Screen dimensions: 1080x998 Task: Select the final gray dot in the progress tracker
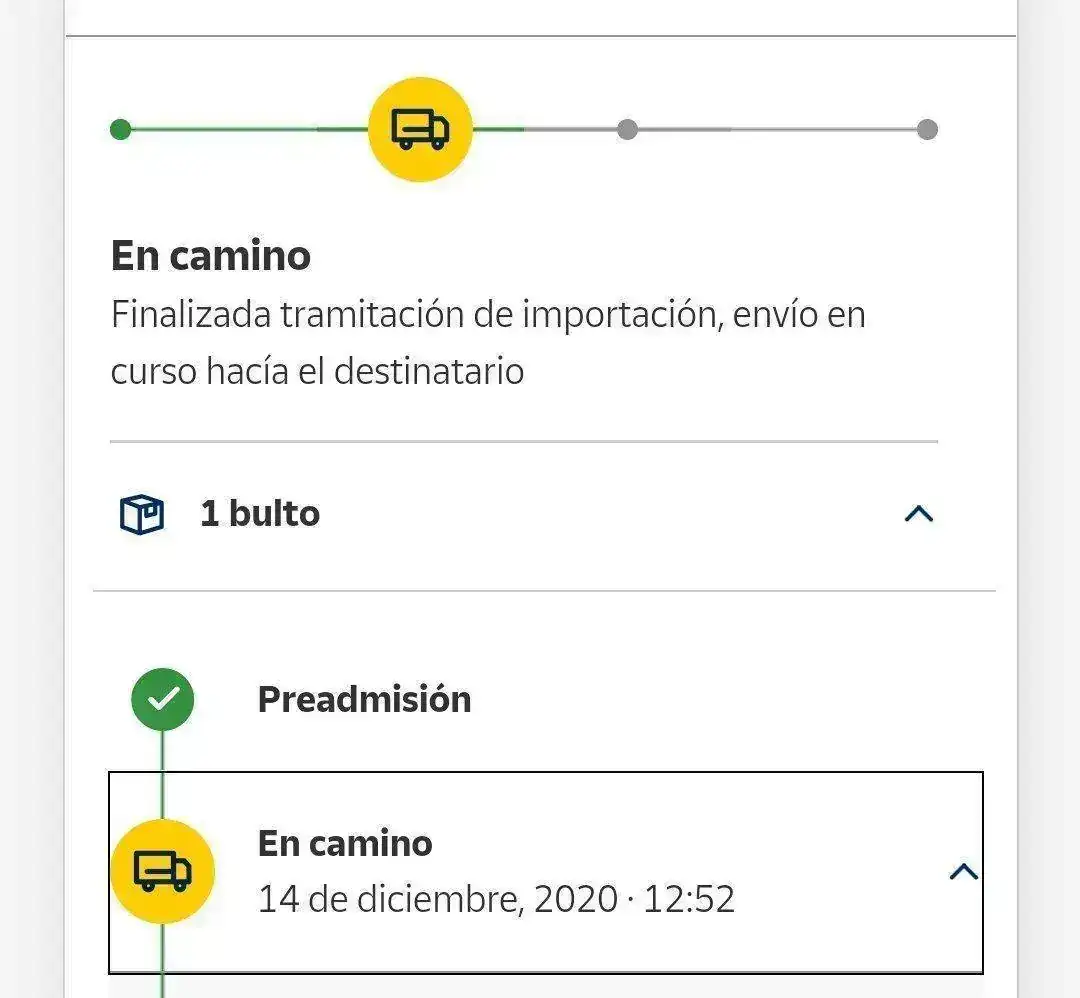927,129
